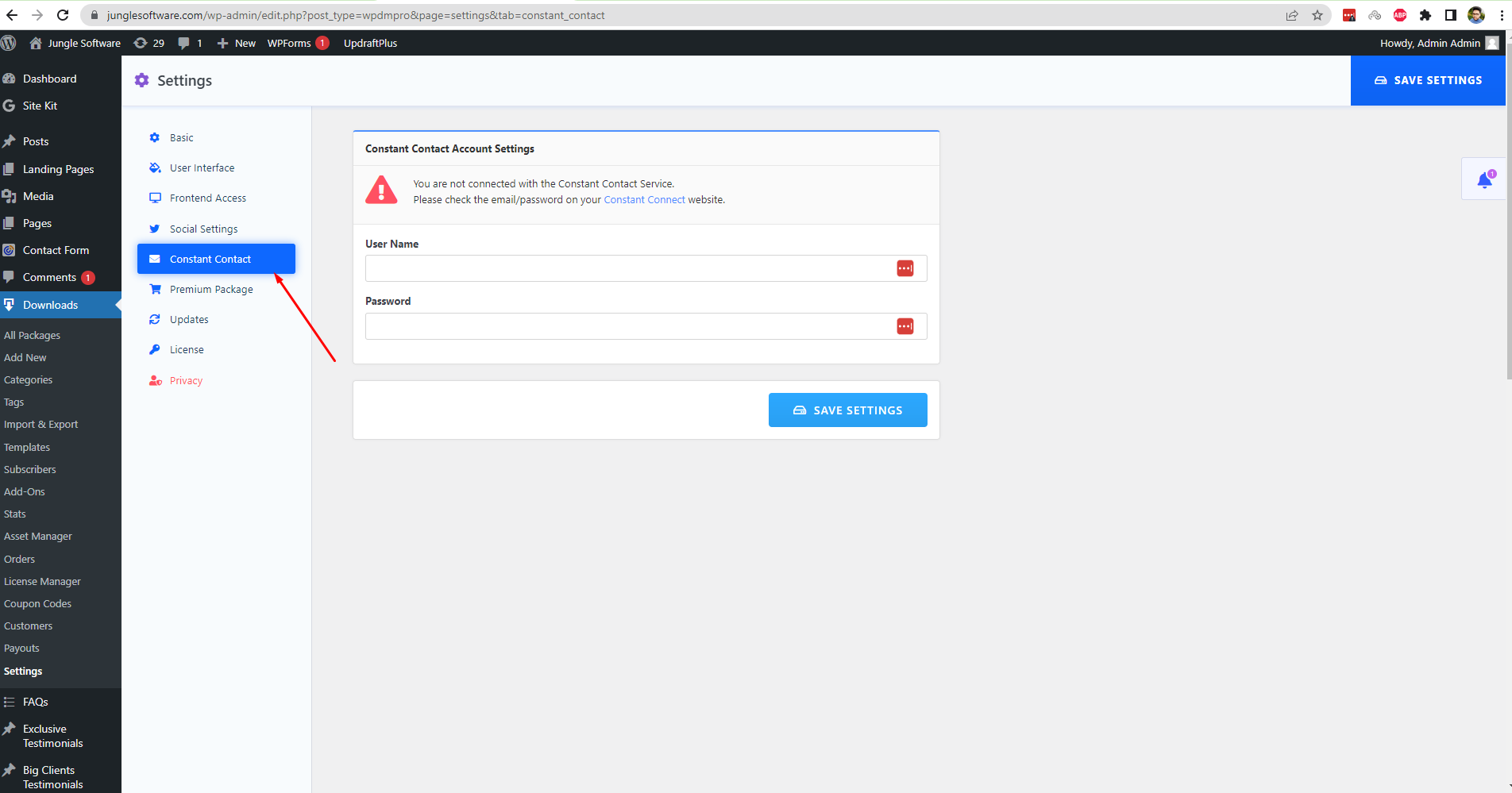
Task: Select the Constant Contact tab
Action: (x=216, y=259)
